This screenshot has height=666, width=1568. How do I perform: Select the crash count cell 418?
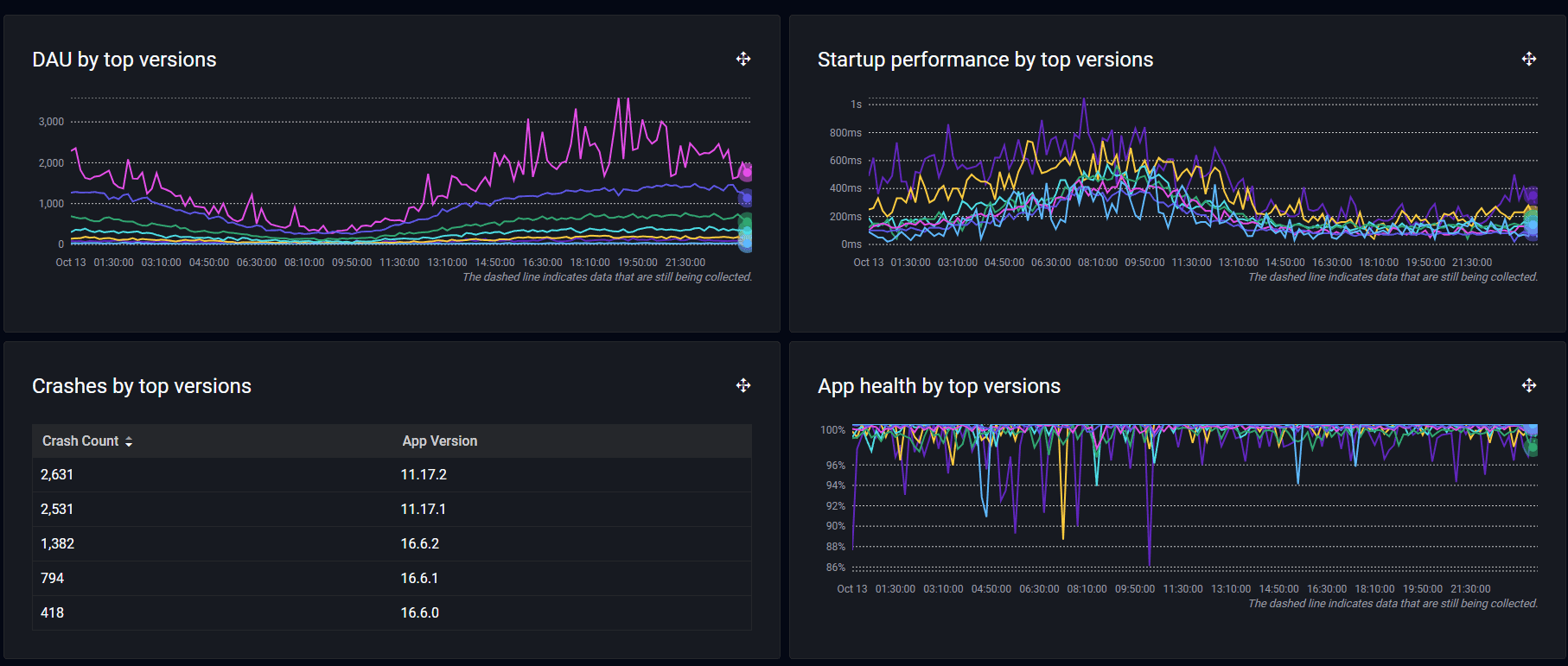(52, 612)
